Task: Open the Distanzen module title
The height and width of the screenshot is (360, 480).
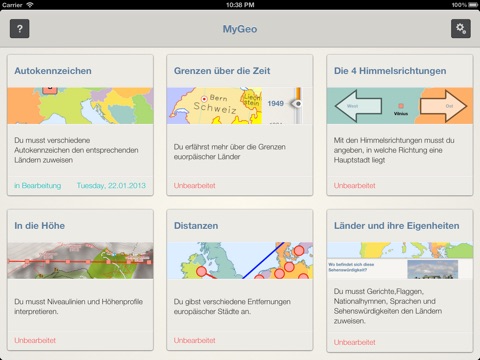Action: (x=196, y=226)
